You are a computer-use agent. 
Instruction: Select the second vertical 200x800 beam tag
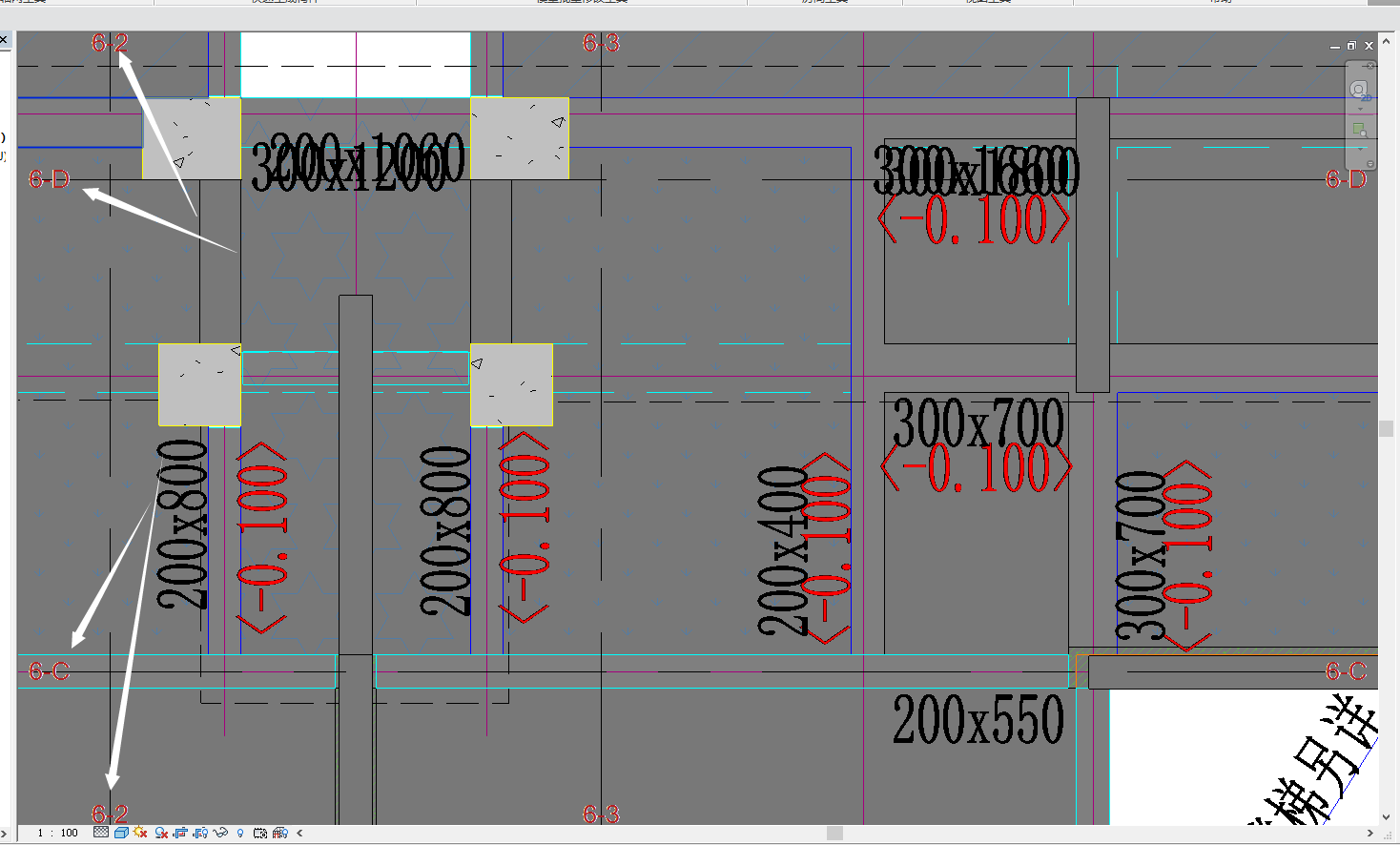click(446, 530)
